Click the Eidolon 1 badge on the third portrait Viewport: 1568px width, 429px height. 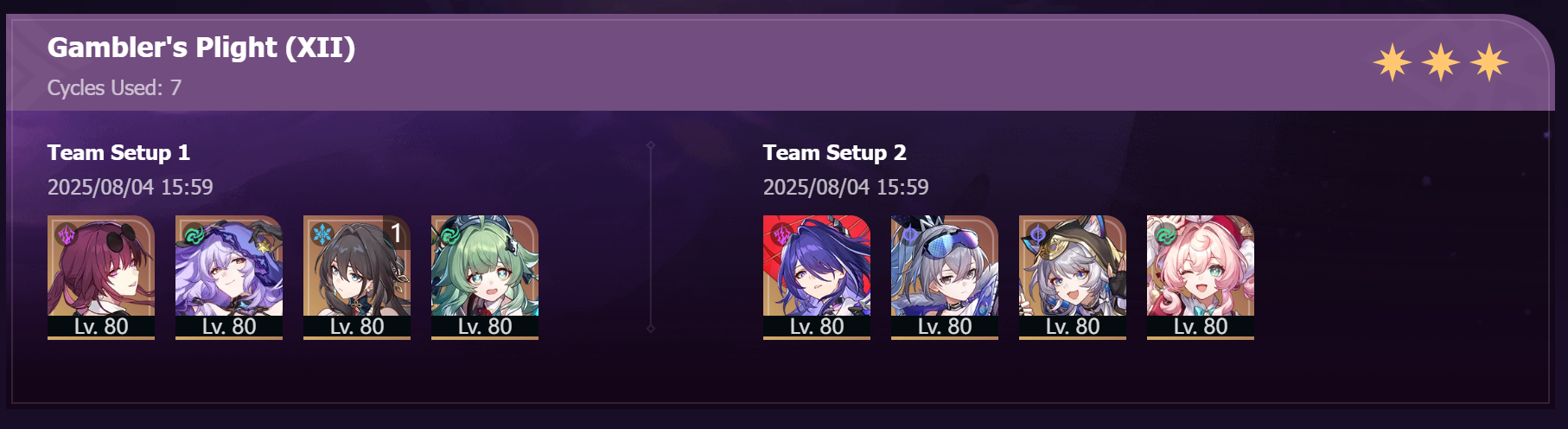tap(396, 233)
